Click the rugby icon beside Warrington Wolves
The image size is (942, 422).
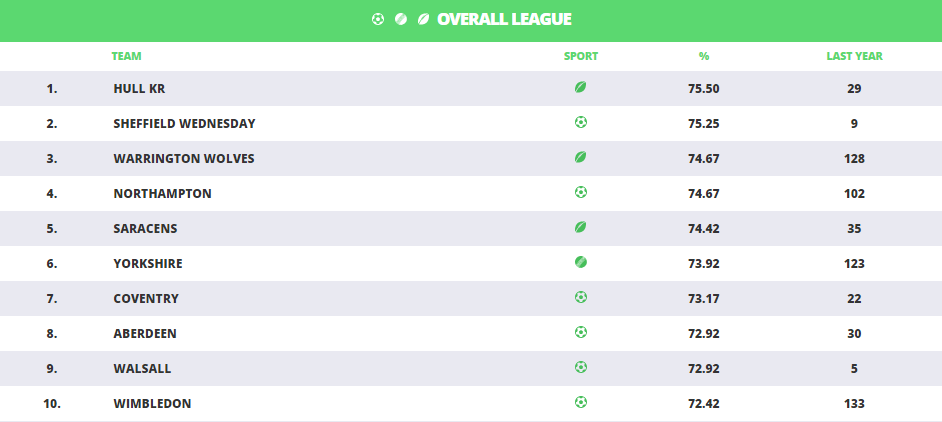tap(580, 157)
